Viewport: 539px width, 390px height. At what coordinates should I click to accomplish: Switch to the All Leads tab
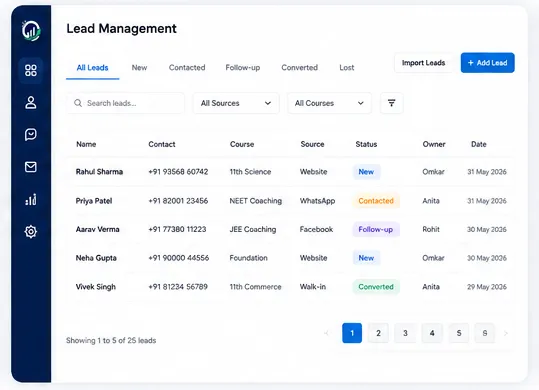coord(92,68)
